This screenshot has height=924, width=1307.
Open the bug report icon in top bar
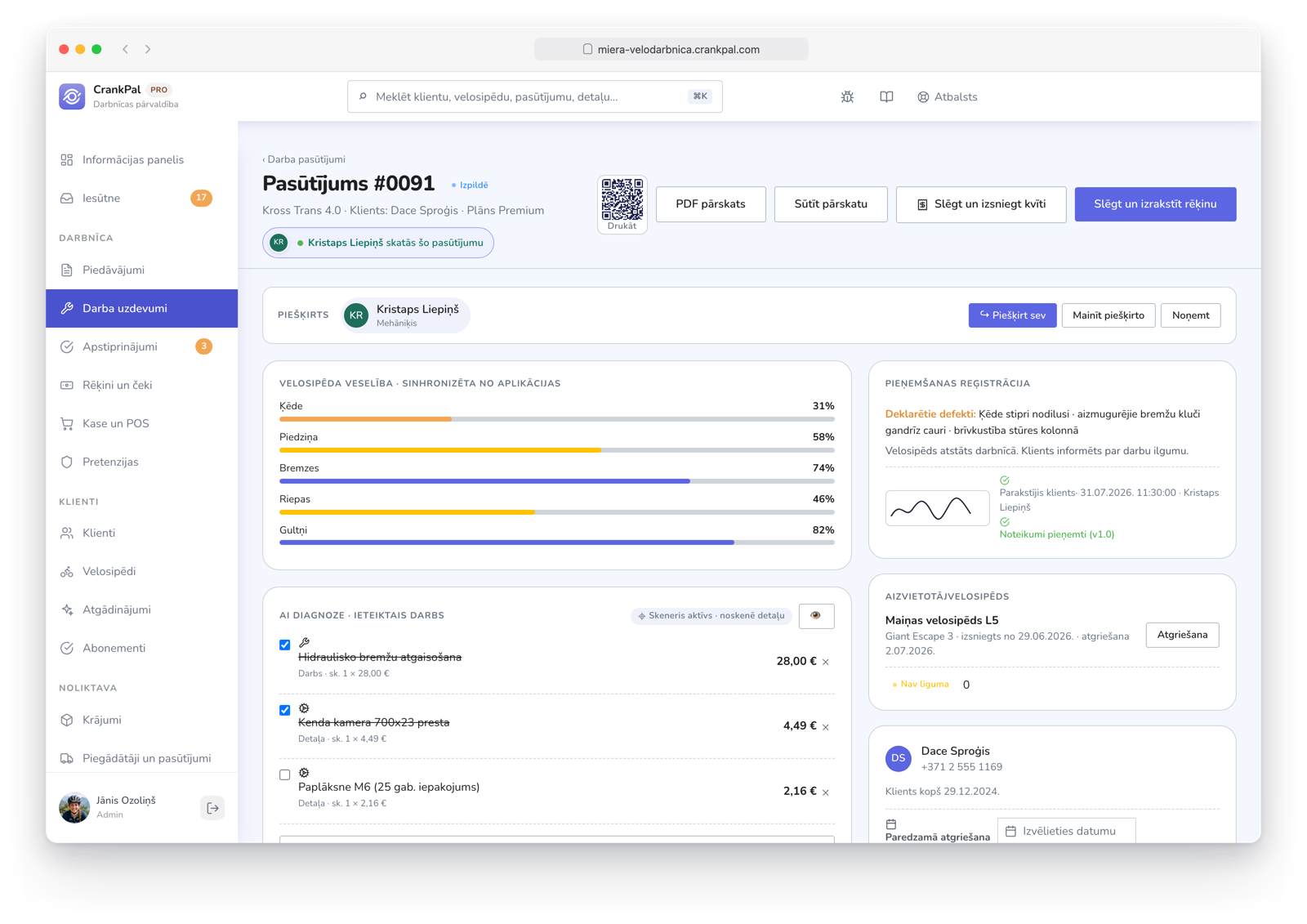847,96
